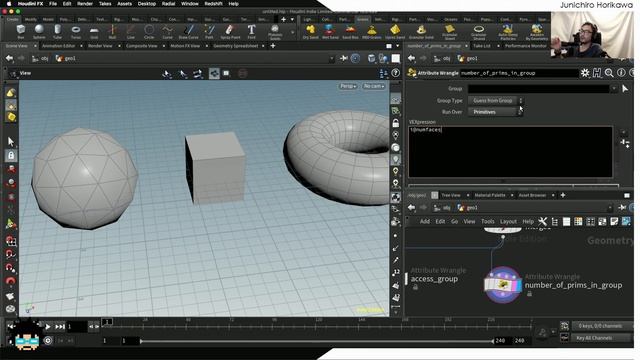640x360 pixels.
Task: Open the parameter gear menu icon
Action: click(585, 73)
